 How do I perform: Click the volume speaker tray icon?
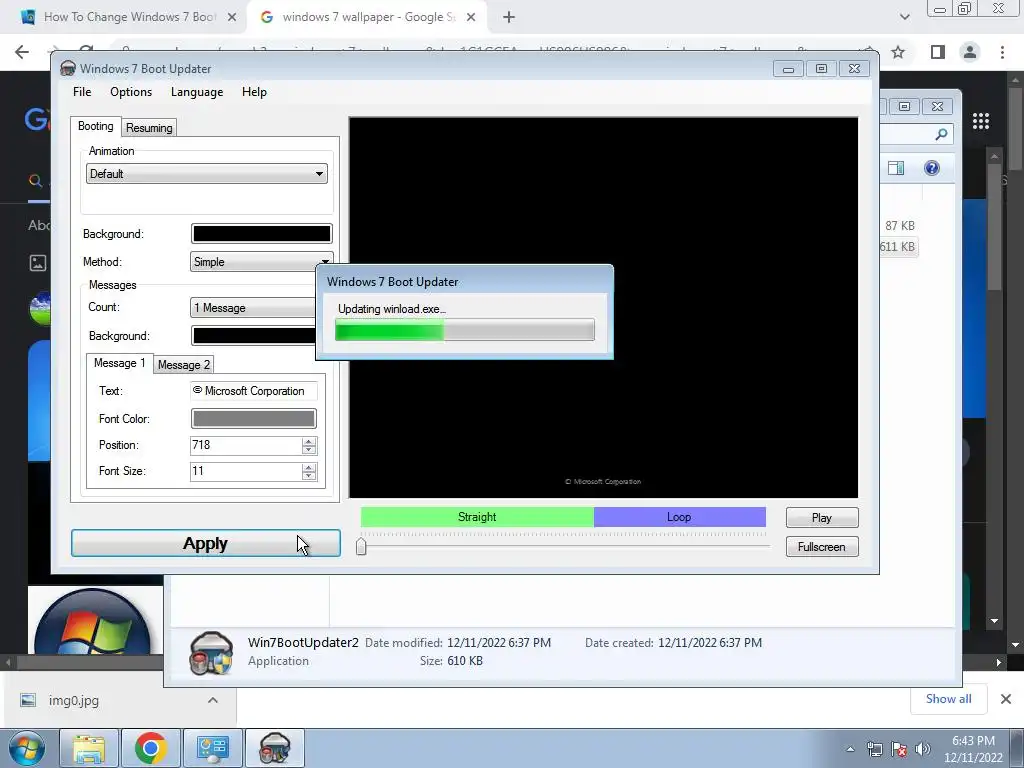pos(923,749)
